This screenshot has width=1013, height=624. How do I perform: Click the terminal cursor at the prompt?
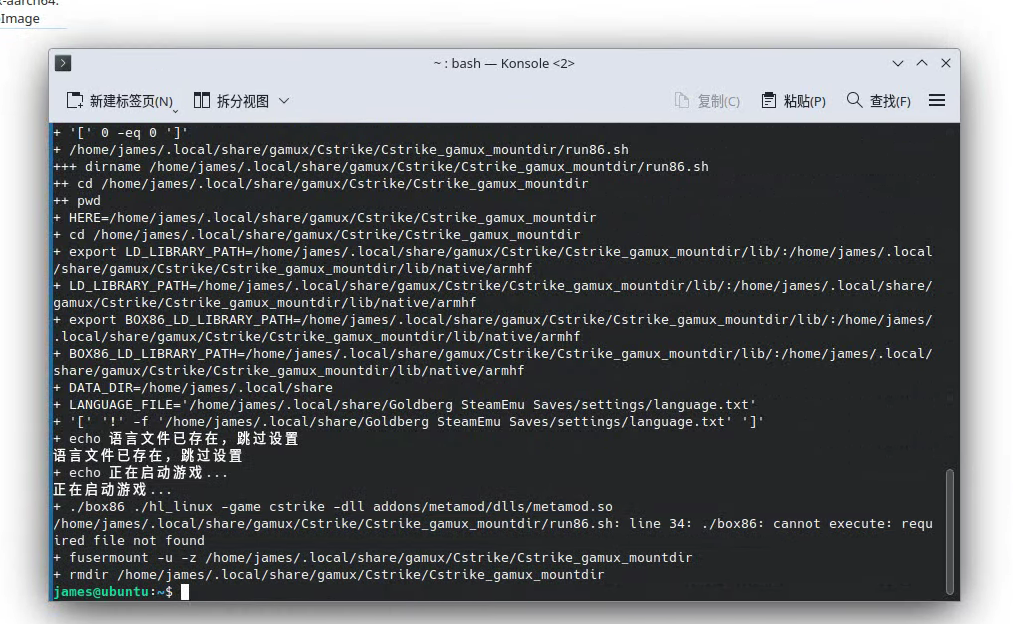[185, 592]
